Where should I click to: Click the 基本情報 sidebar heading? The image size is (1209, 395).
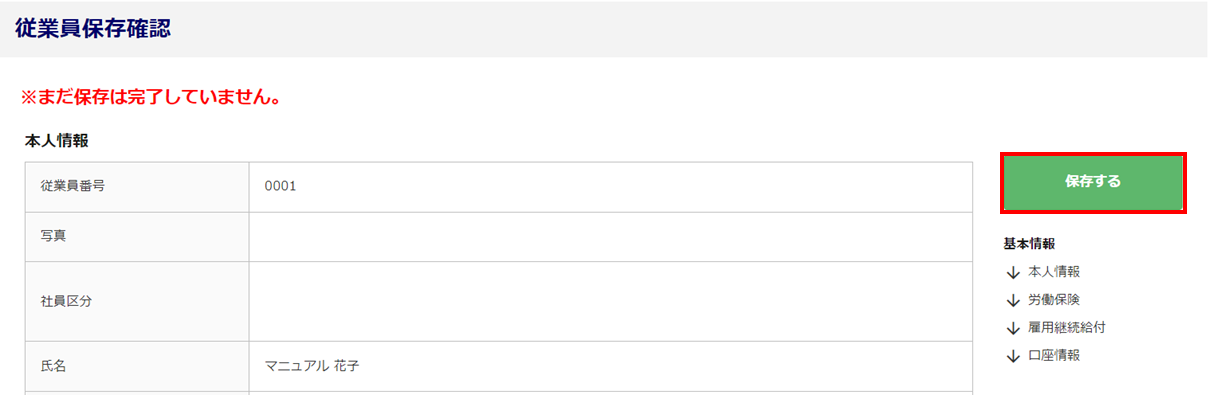click(x=1029, y=243)
